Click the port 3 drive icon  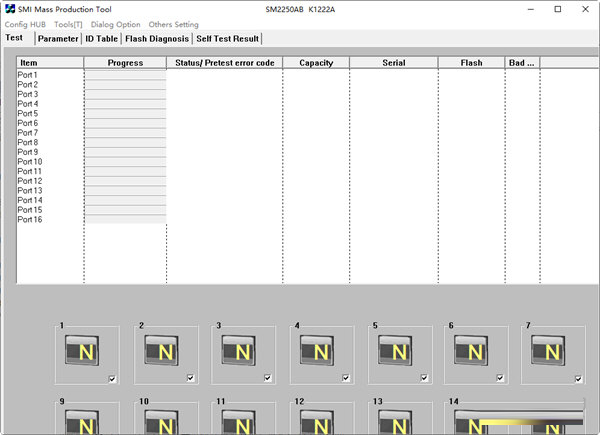click(241, 350)
